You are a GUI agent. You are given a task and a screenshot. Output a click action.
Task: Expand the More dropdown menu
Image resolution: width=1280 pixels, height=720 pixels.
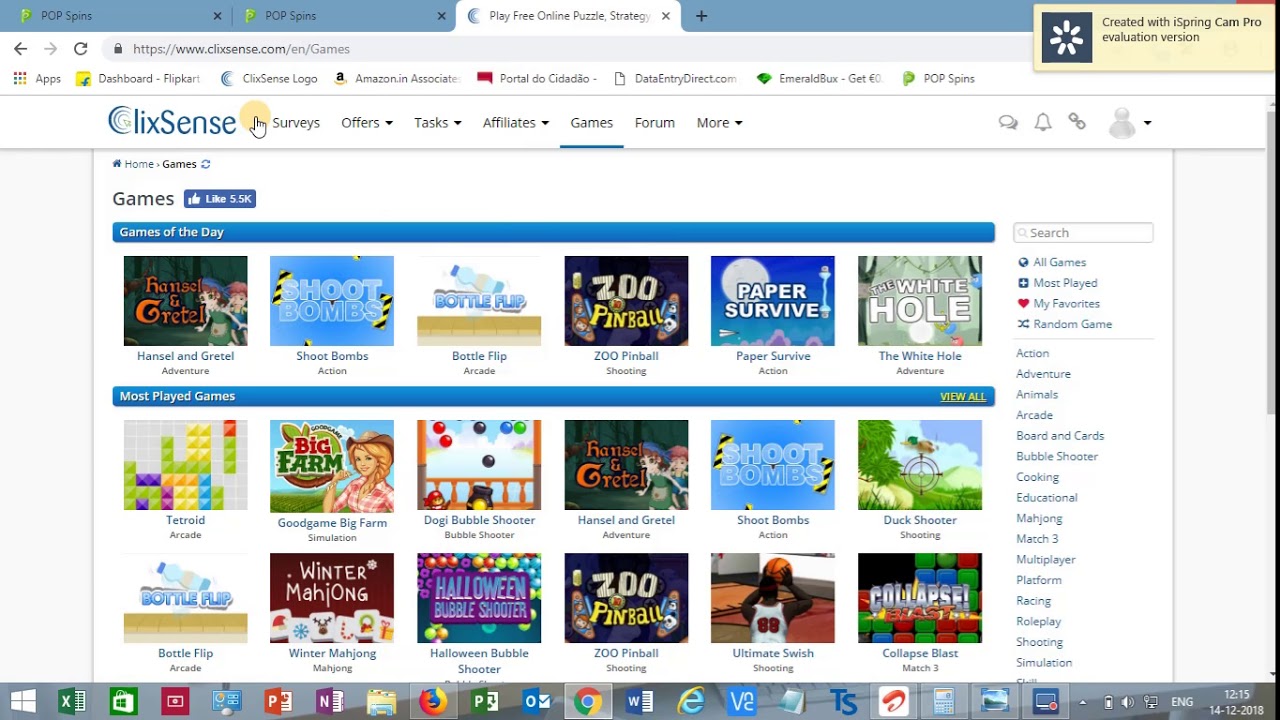(x=719, y=122)
